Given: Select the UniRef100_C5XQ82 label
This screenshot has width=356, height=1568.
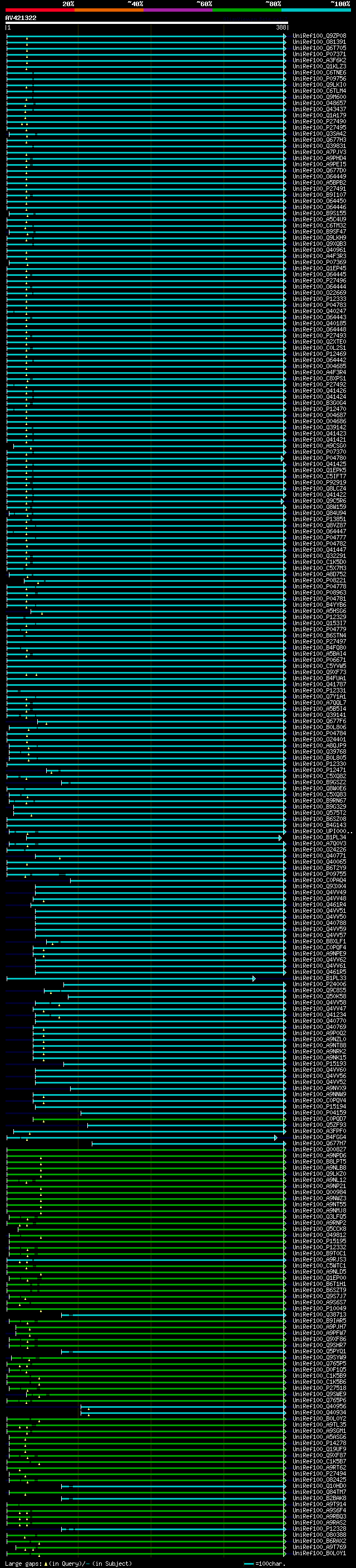Looking at the screenshot, I should pyautogui.click(x=319, y=776).
